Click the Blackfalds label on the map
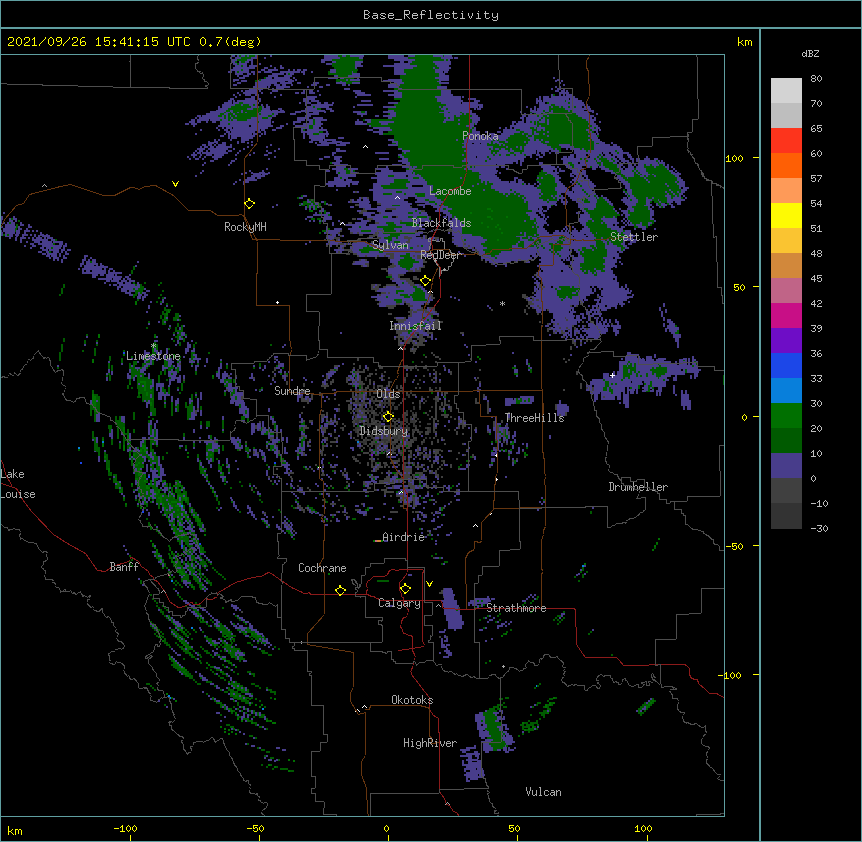Screen dimensions: 862x842 pyautogui.click(x=441, y=223)
